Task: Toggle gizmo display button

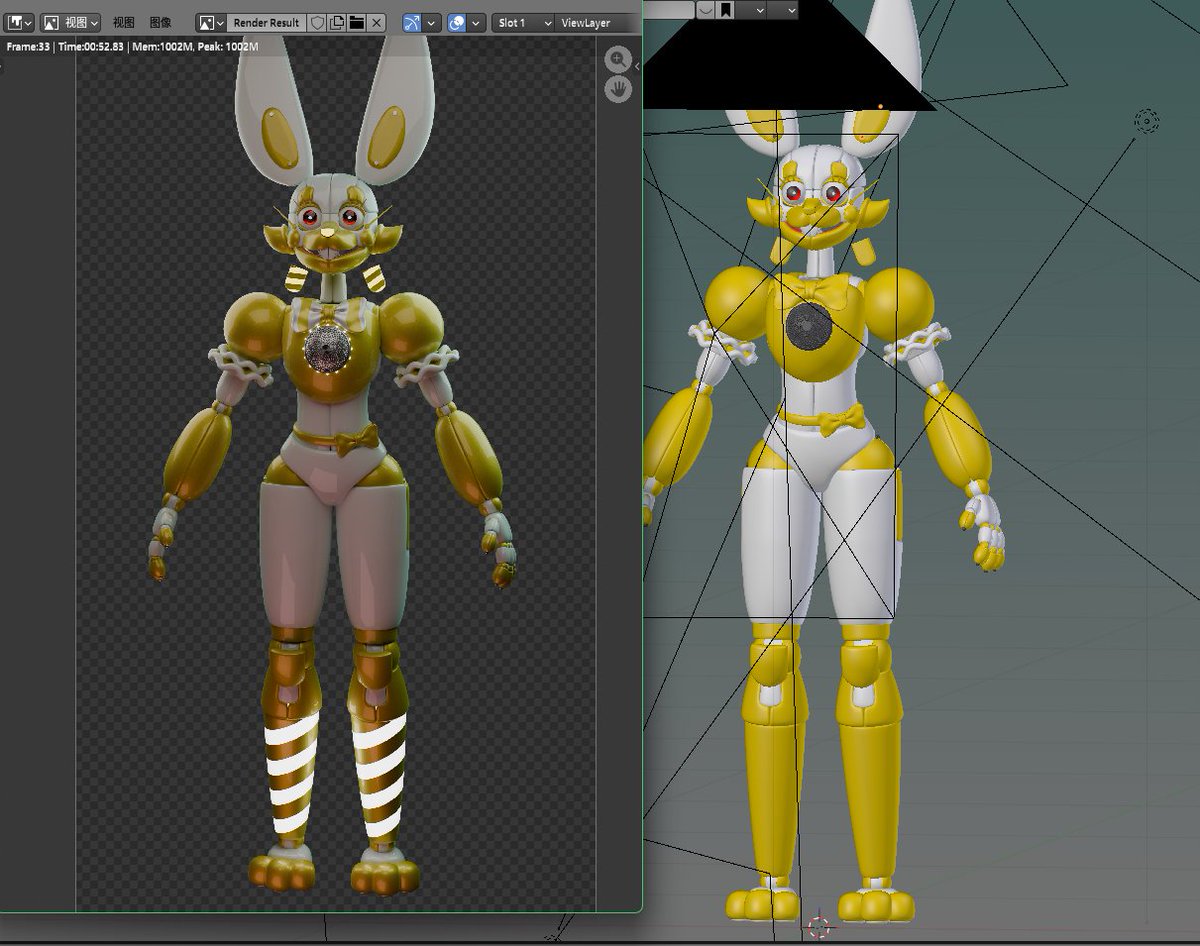Action: tap(411, 22)
